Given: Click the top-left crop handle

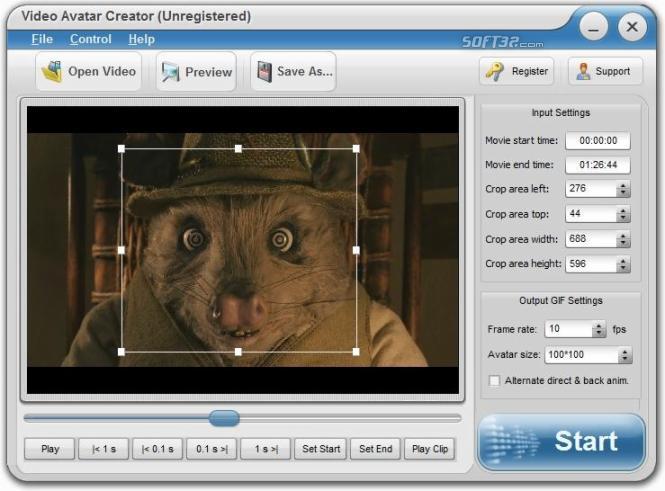Looking at the screenshot, I should [121, 148].
